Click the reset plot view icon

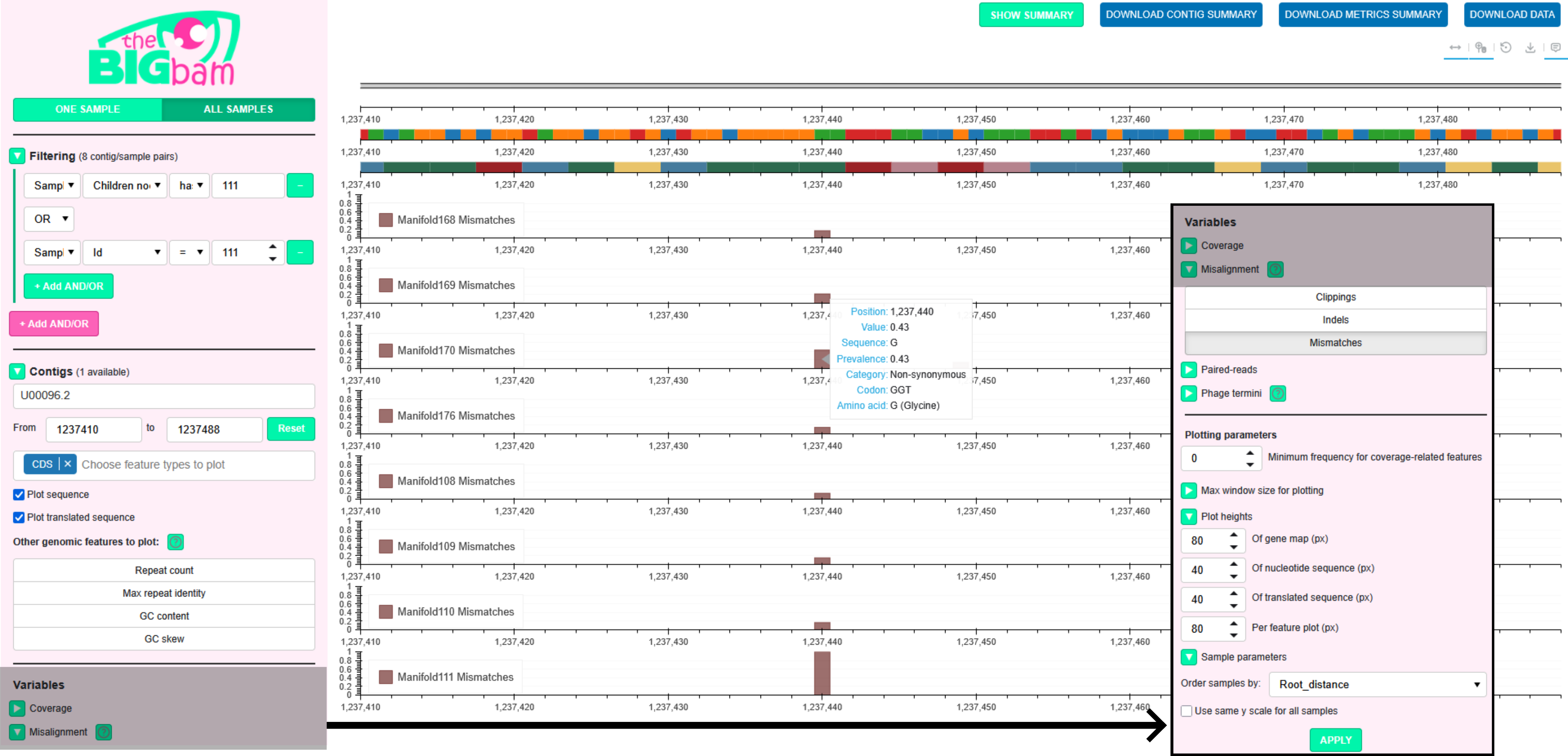click(x=1505, y=47)
